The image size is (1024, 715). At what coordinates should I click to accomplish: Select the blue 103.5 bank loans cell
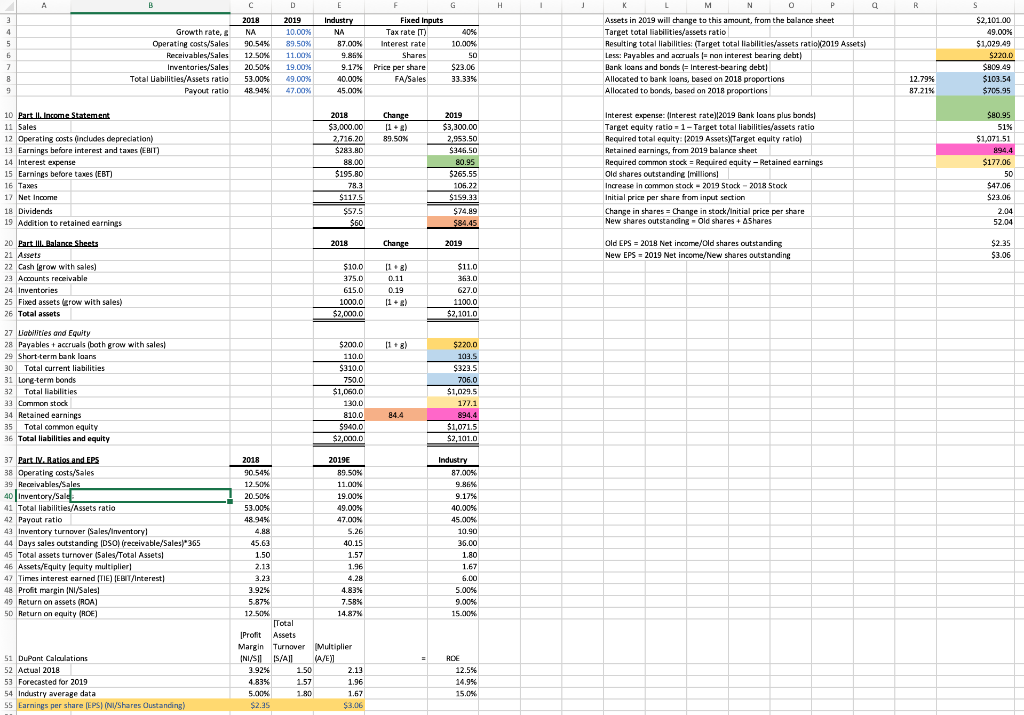453,357
